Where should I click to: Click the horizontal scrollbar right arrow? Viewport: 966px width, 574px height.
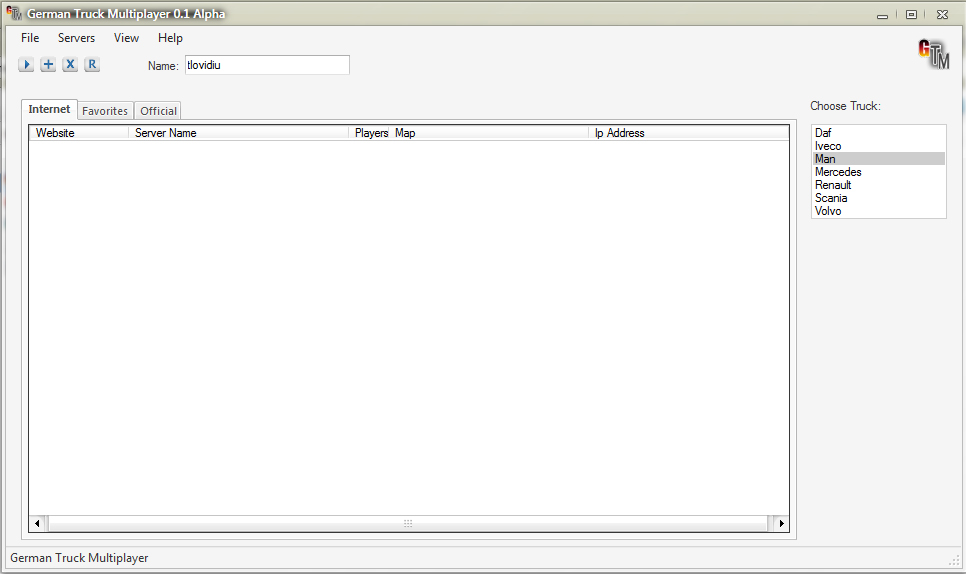pos(781,523)
